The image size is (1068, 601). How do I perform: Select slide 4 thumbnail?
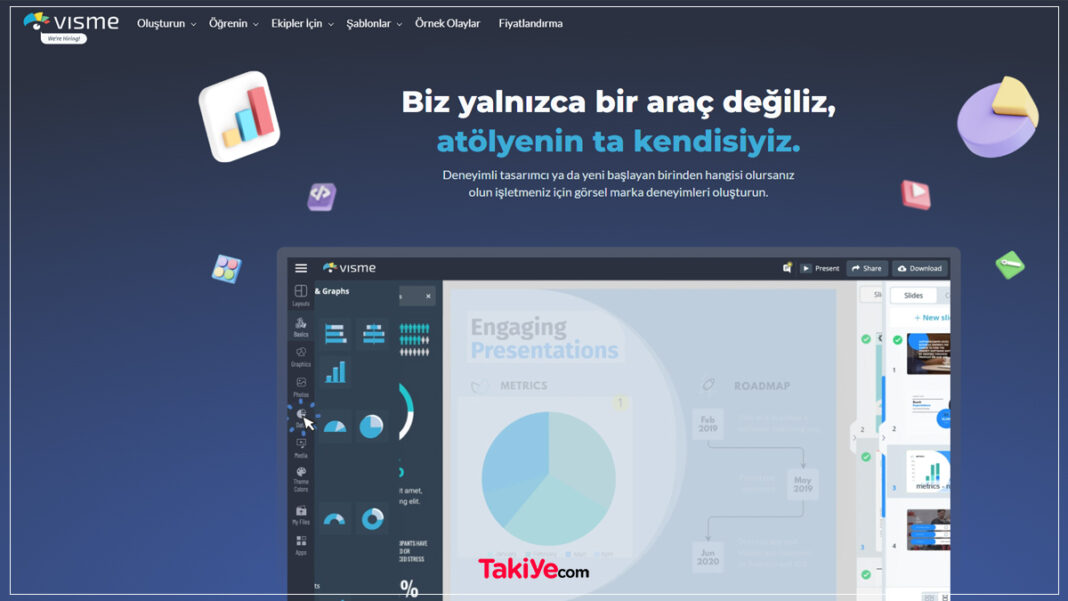pos(928,529)
